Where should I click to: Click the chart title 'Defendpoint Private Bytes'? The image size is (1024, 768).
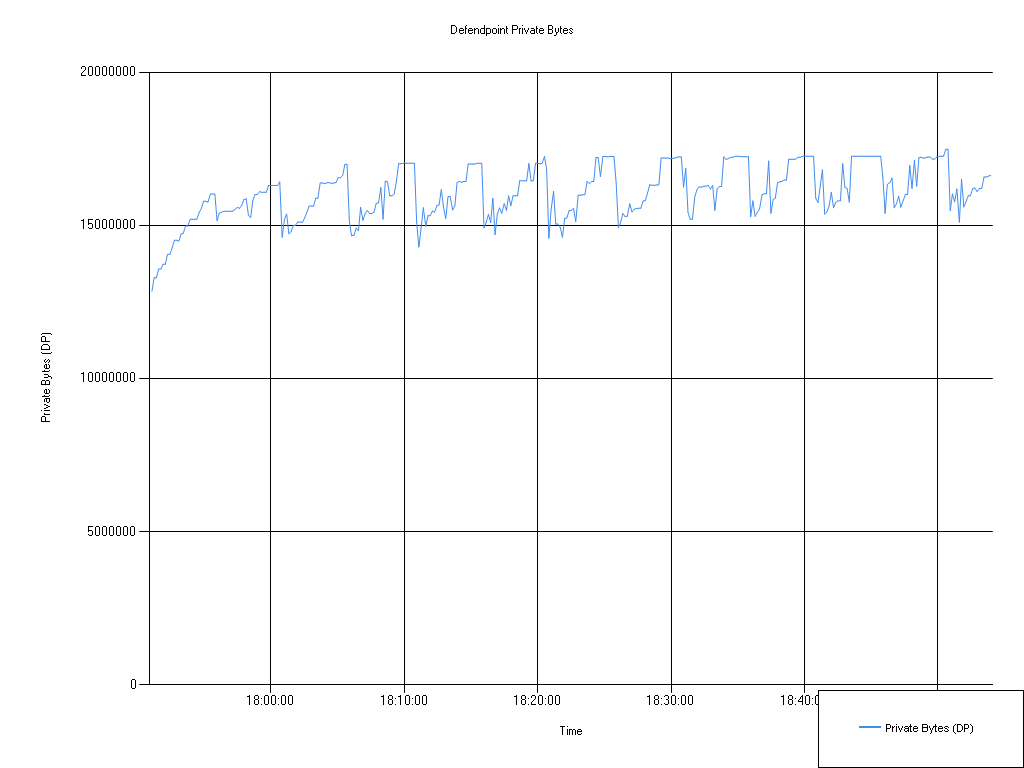click(512, 30)
